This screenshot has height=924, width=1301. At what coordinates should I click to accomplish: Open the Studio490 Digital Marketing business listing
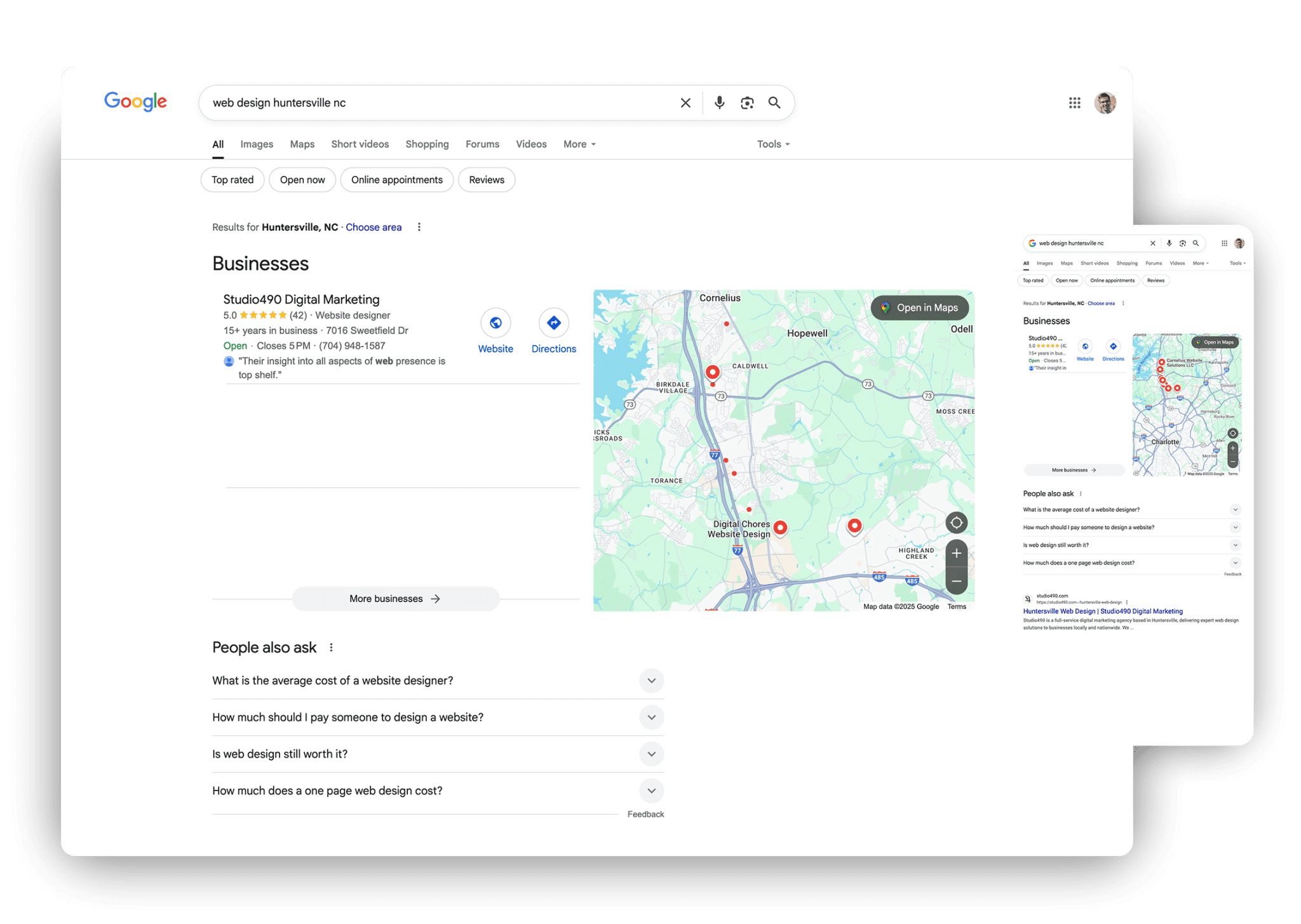pyautogui.click(x=301, y=299)
